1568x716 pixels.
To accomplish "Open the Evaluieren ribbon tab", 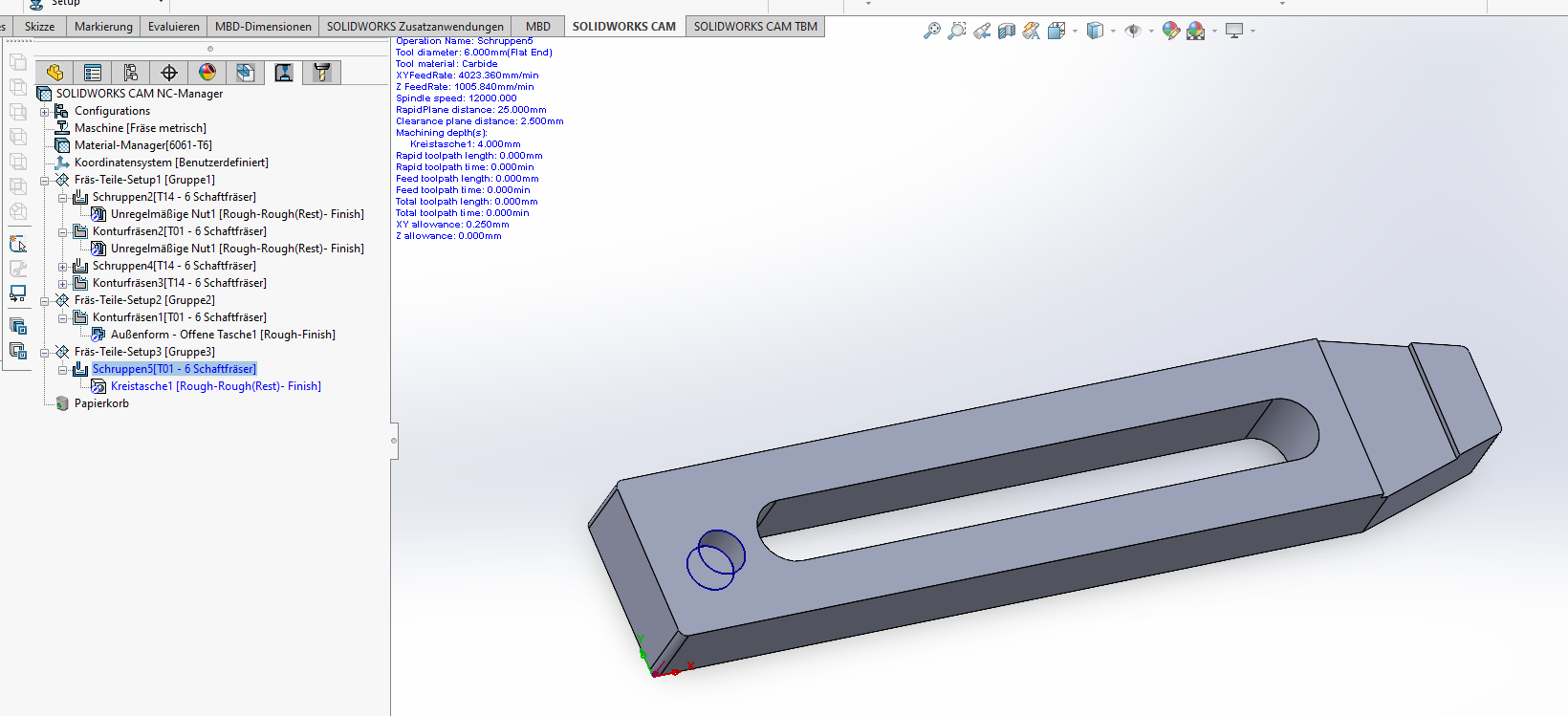I will [174, 27].
